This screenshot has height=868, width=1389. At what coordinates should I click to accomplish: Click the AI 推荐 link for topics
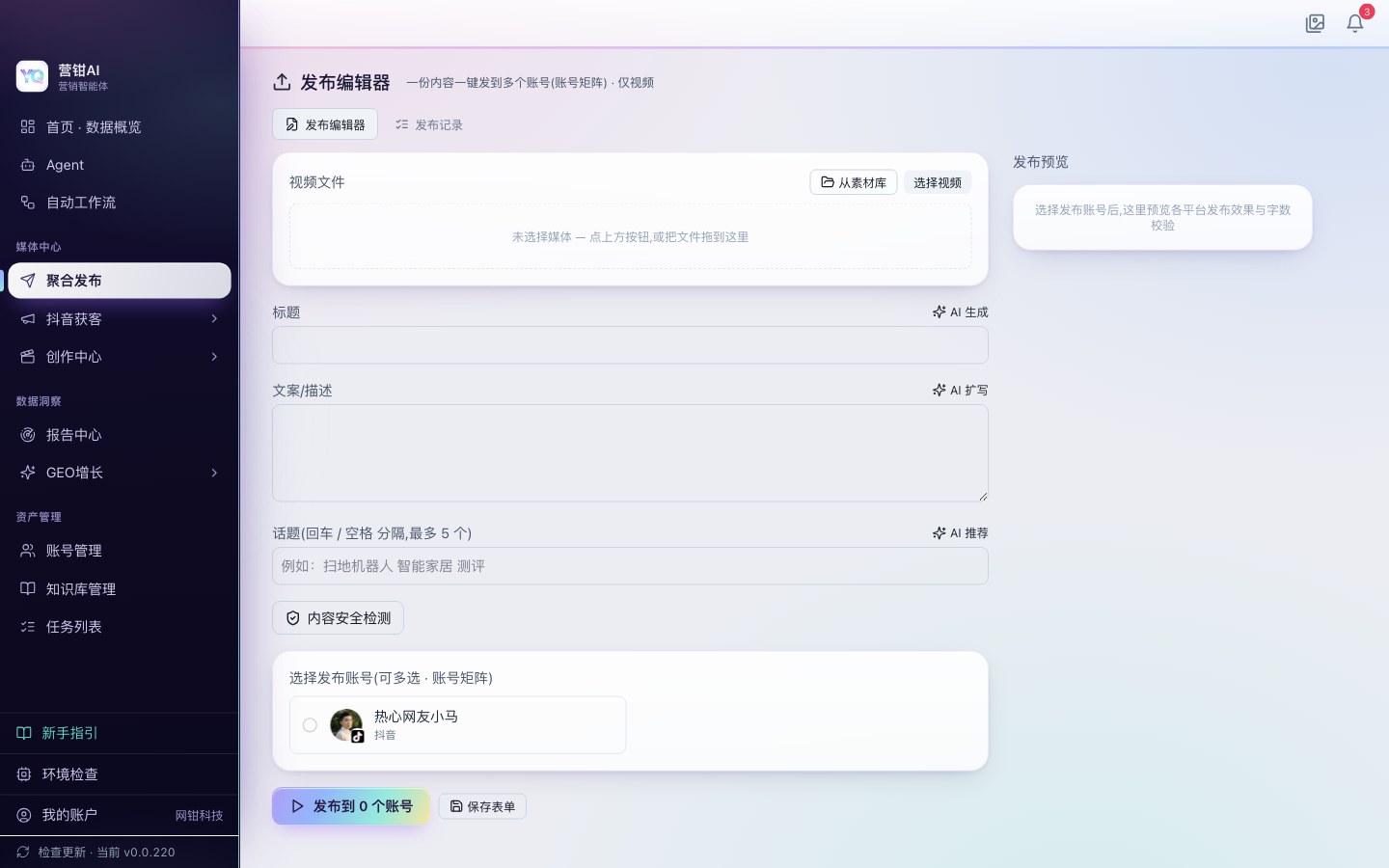pos(961,532)
